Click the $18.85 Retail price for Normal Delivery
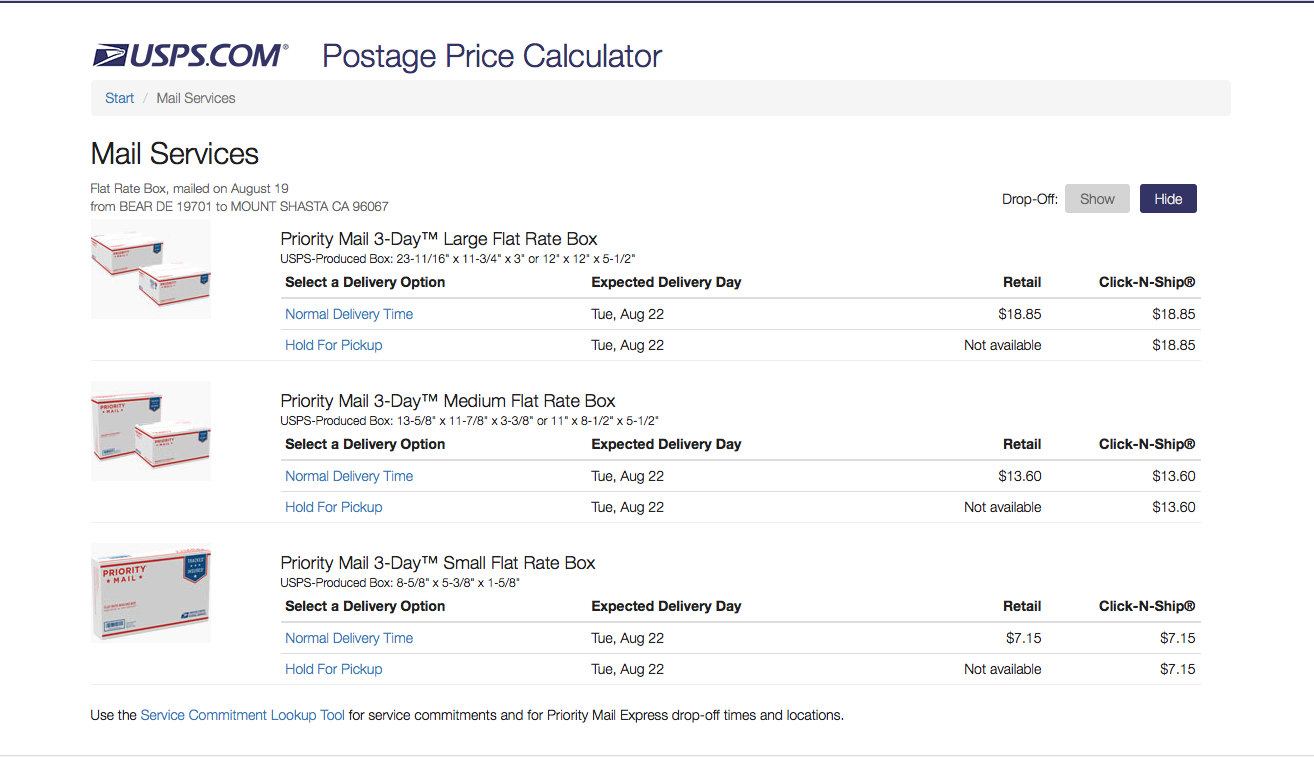Viewport: 1314px width, 757px height. 1020,314
